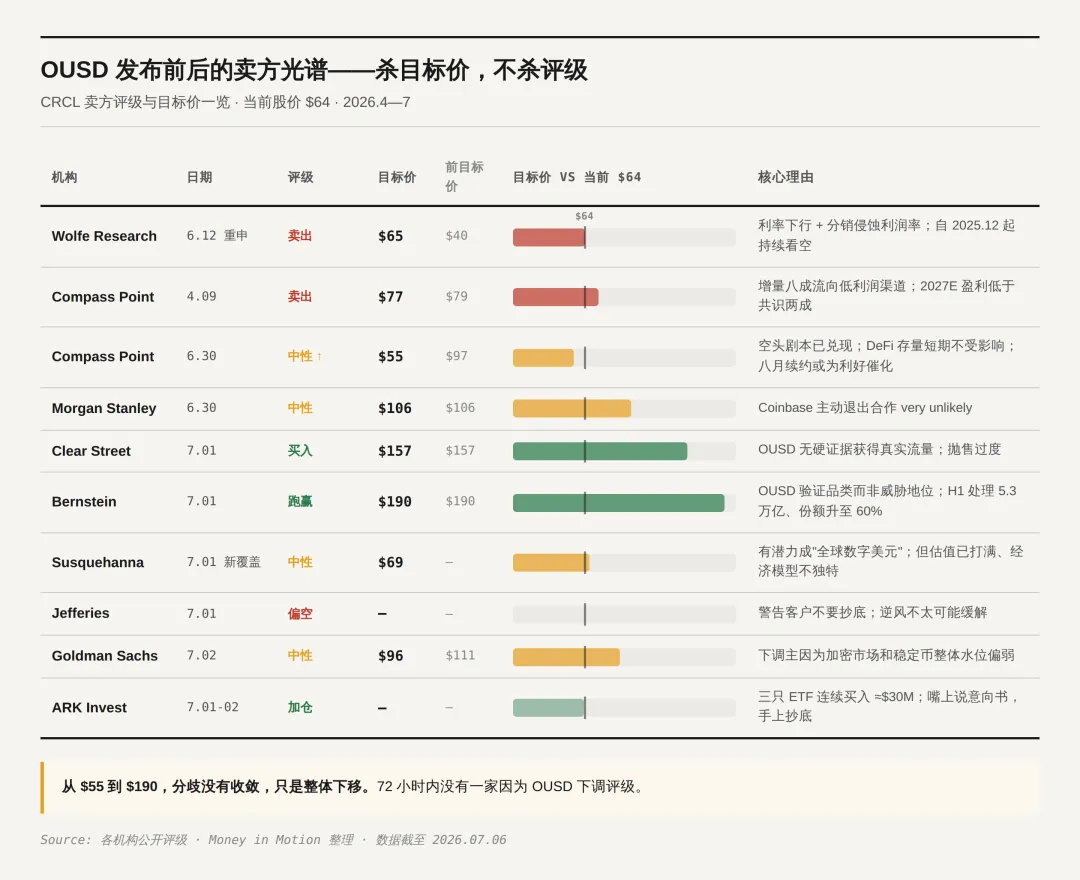Select the Bernstein institution name

pyautogui.click(x=84, y=502)
